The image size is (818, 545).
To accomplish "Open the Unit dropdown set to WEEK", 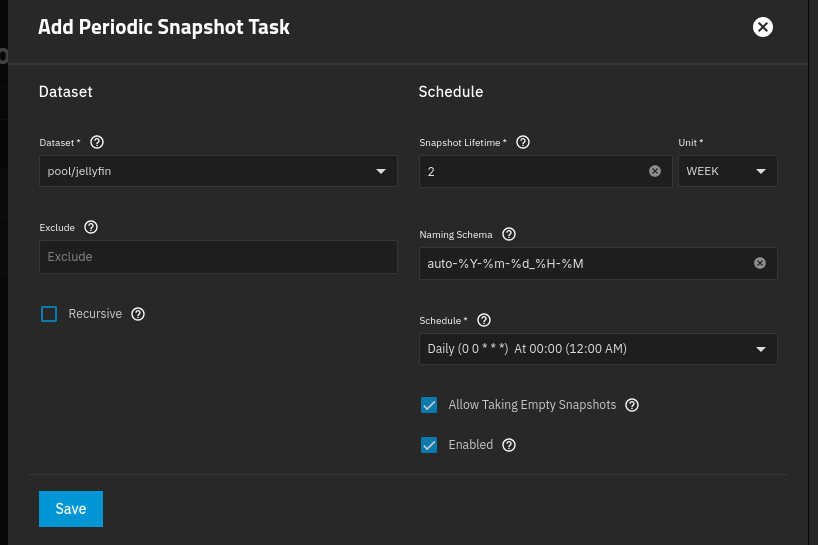I will [x=727, y=171].
